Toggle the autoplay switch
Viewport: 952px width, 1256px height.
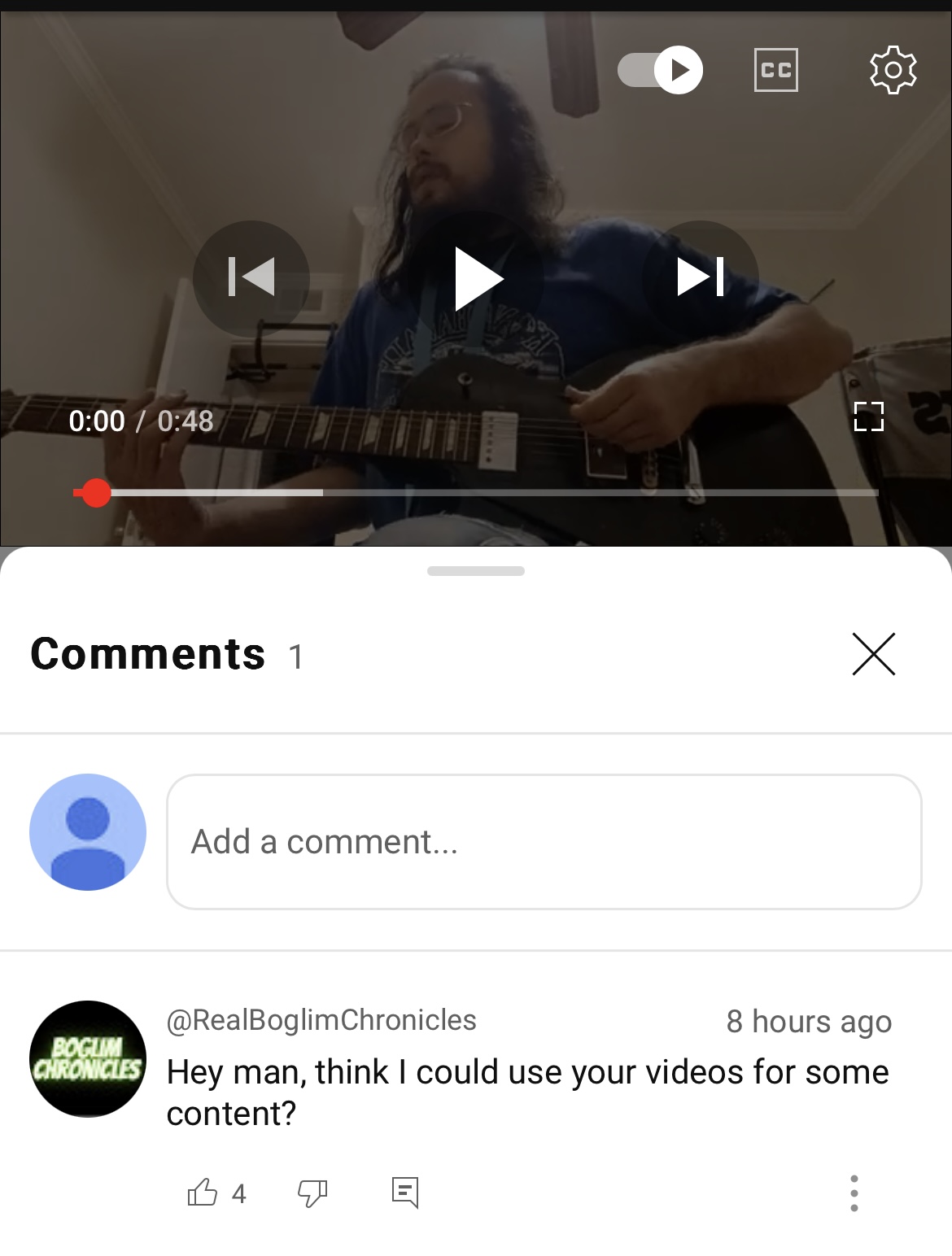coord(660,70)
